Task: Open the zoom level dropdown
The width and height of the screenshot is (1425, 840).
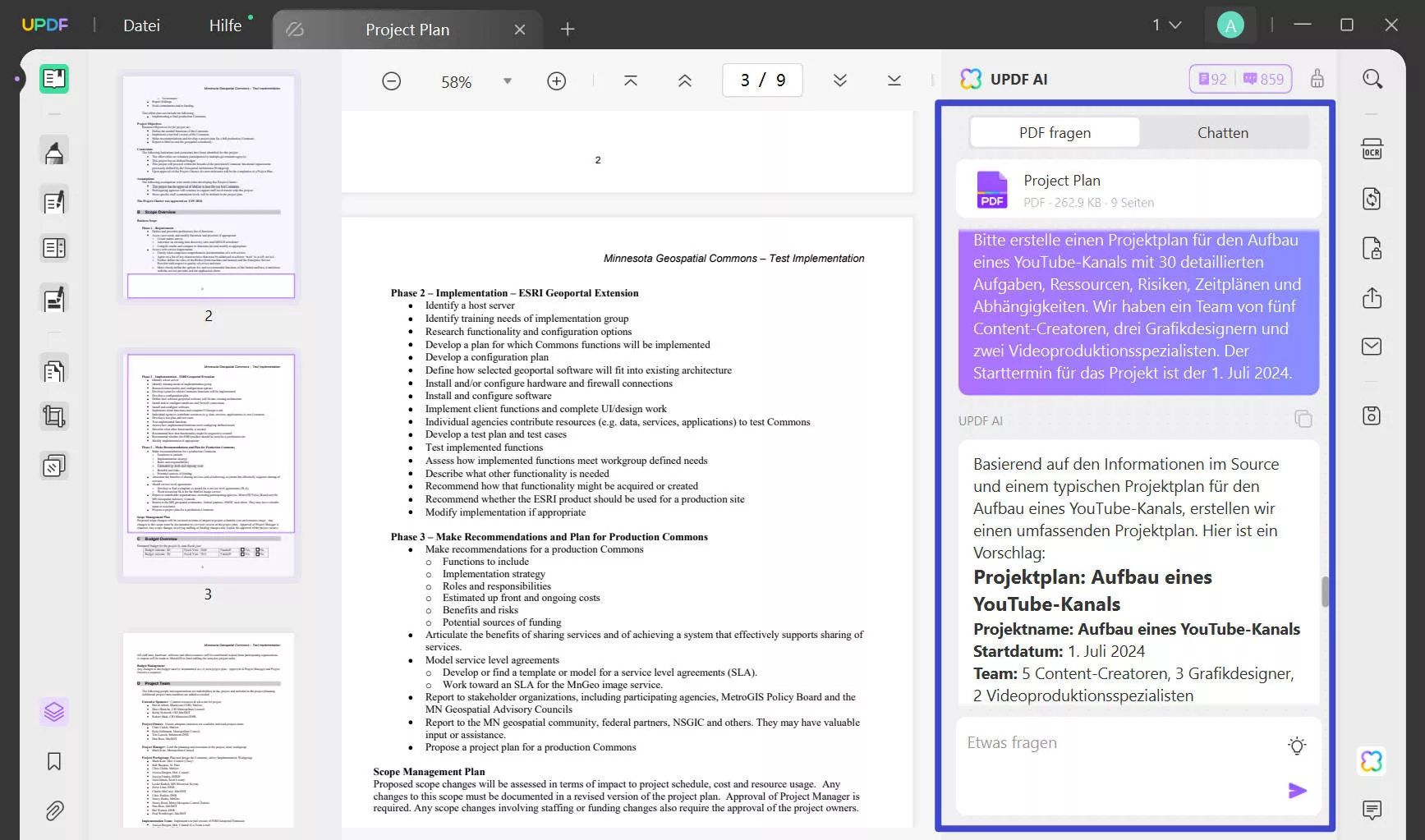Action: (x=508, y=80)
